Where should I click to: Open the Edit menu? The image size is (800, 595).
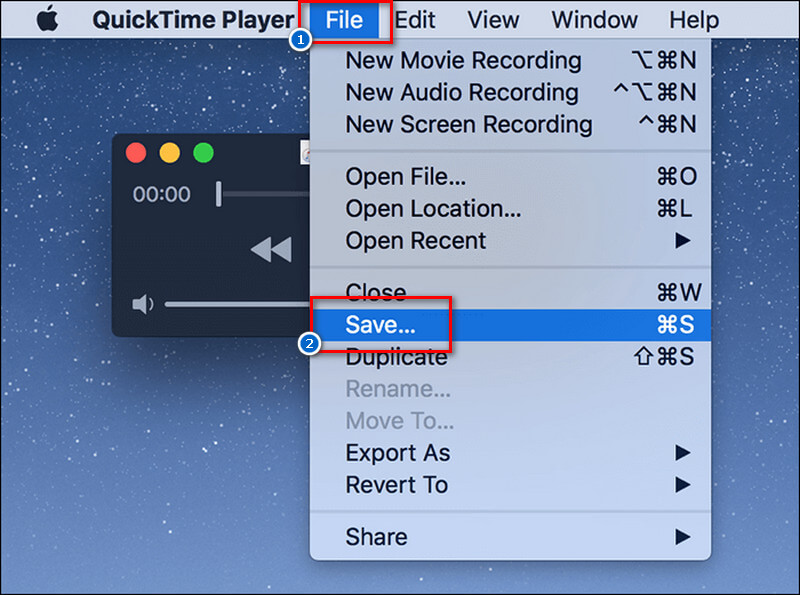(414, 19)
